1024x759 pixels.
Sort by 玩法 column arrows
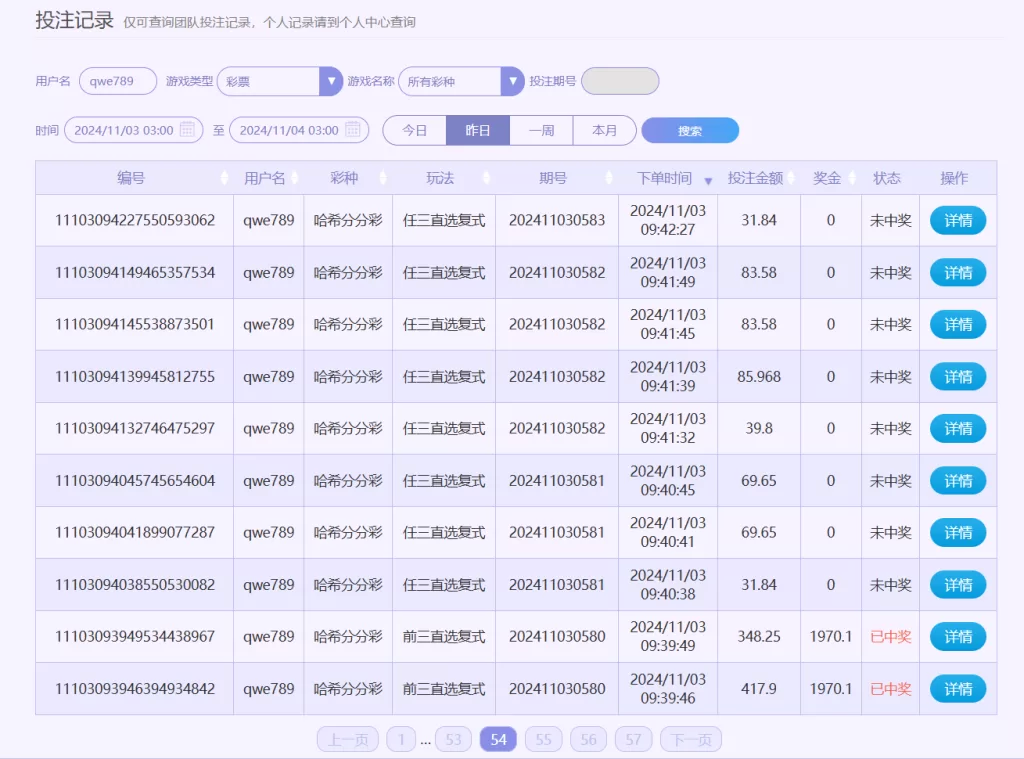[x=486, y=178]
